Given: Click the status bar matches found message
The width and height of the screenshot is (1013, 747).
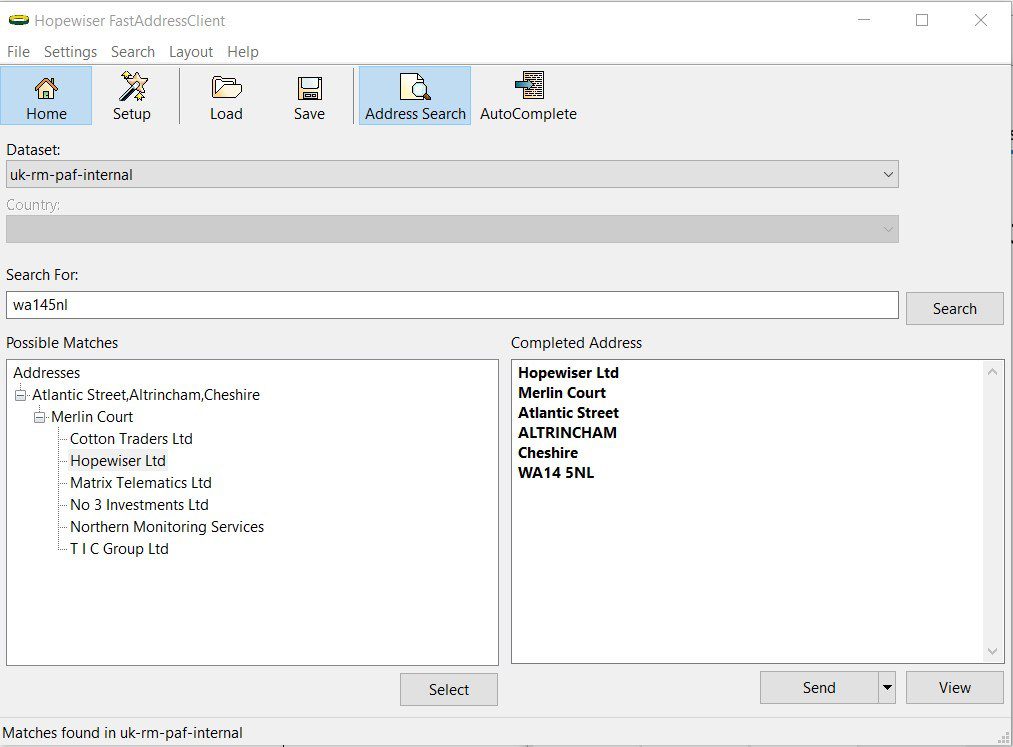Looking at the screenshot, I should [123, 733].
